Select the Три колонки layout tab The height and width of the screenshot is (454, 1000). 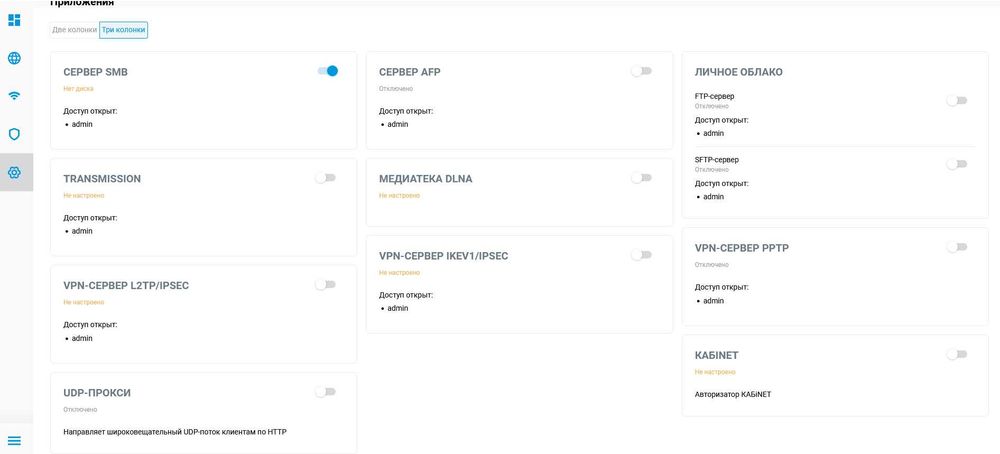coord(124,30)
